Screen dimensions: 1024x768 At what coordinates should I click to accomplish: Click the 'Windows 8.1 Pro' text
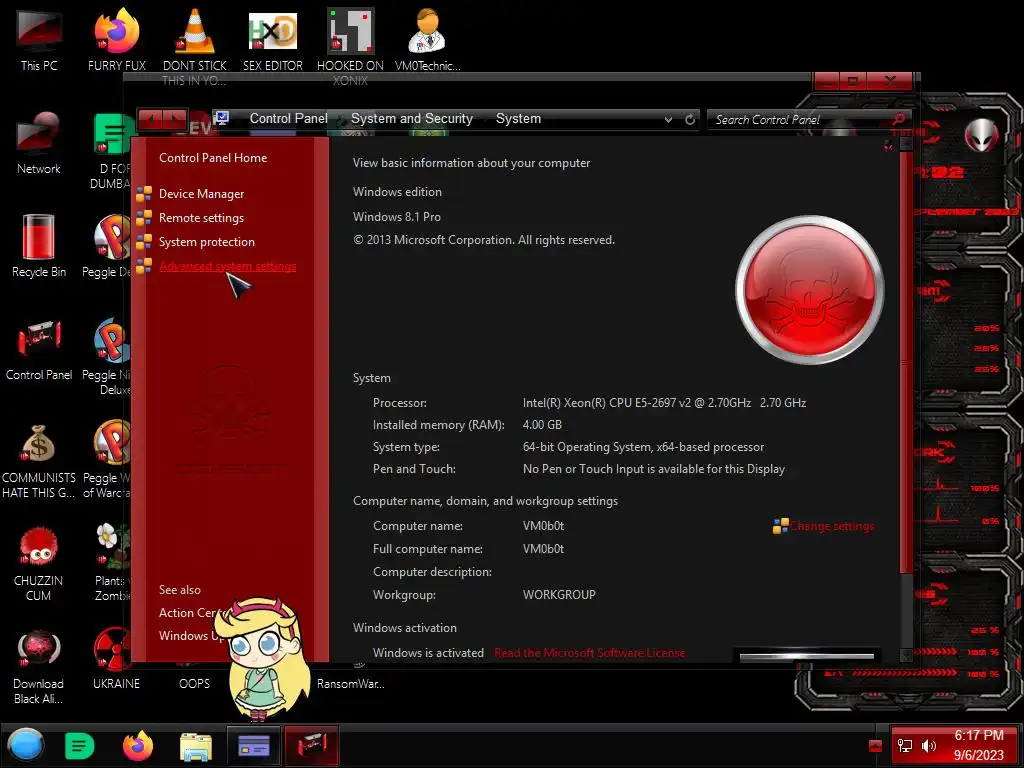click(396, 217)
